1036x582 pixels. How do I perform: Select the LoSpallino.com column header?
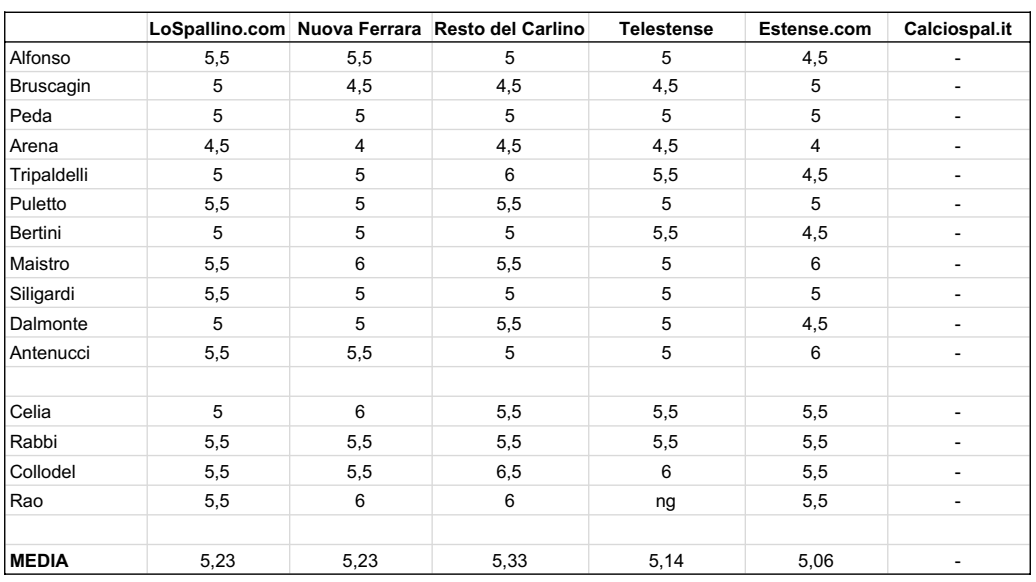(217, 29)
